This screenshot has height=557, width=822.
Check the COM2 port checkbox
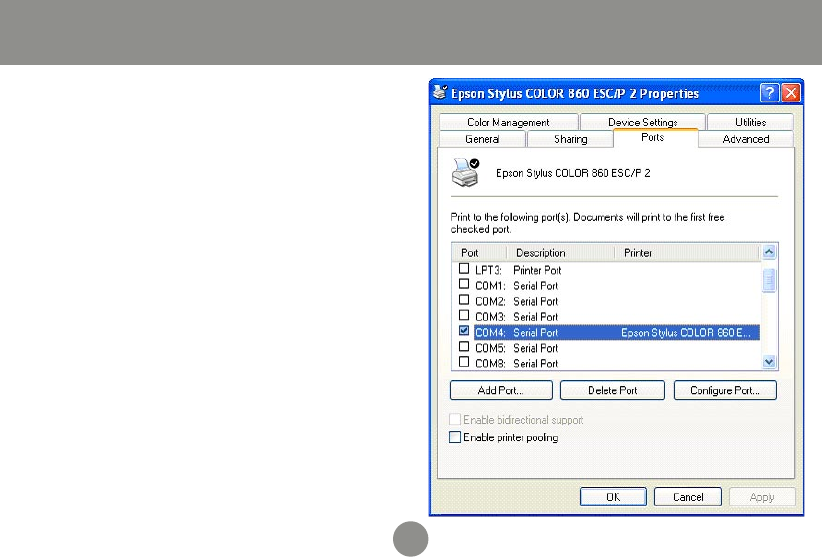tap(464, 300)
